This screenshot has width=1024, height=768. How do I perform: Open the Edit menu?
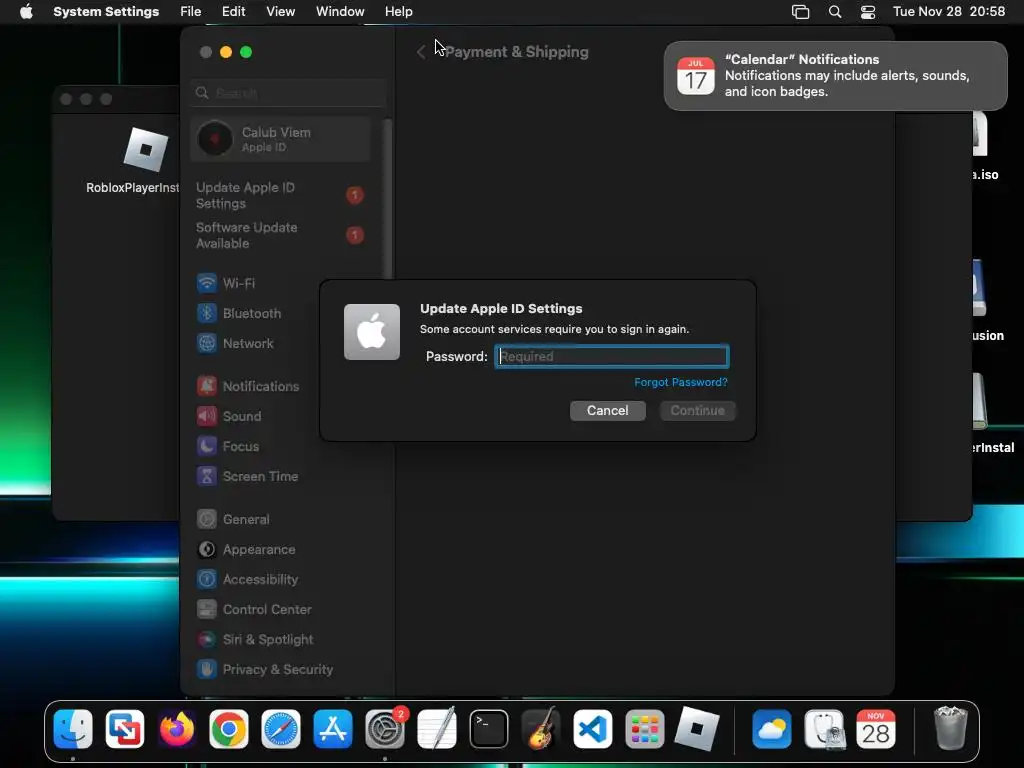coord(233,12)
